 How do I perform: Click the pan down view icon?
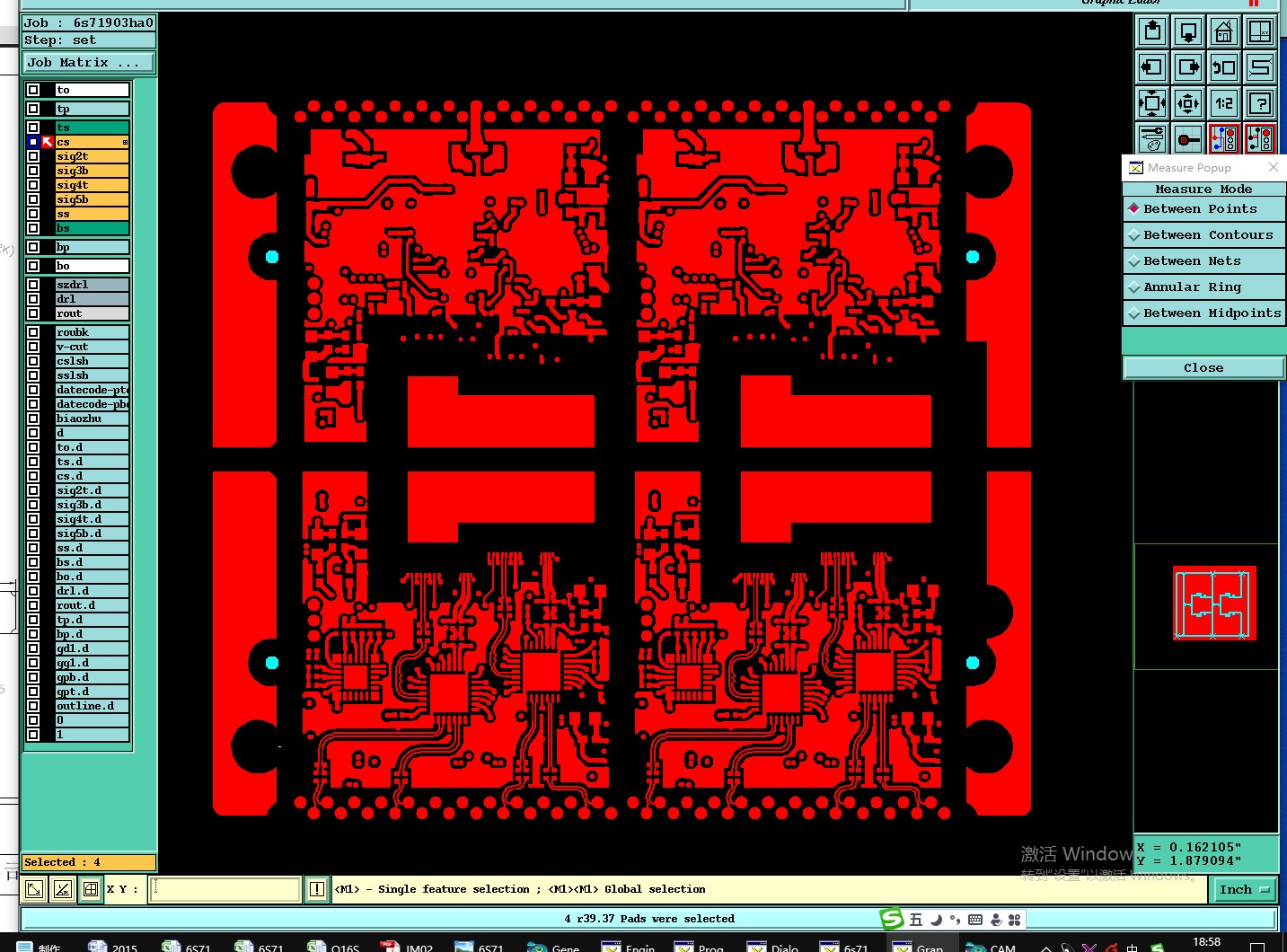(1188, 31)
